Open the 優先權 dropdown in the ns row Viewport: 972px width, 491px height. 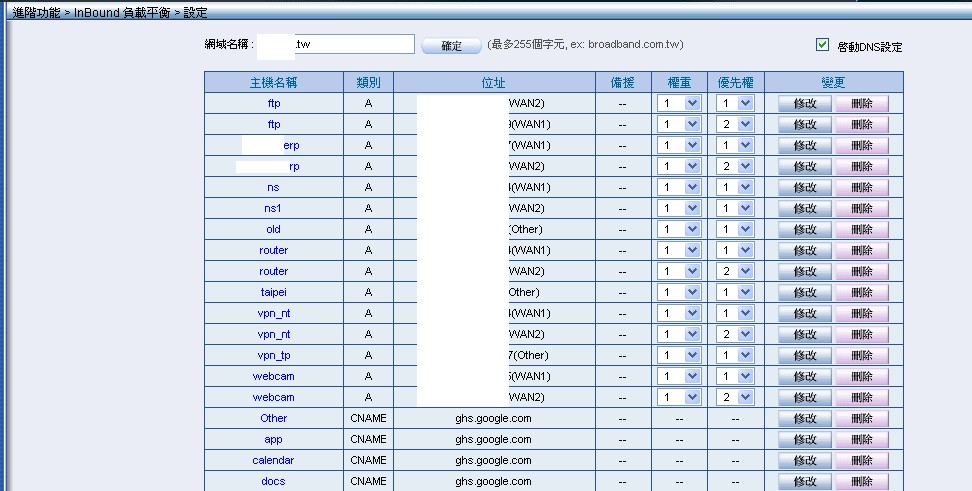coord(735,187)
